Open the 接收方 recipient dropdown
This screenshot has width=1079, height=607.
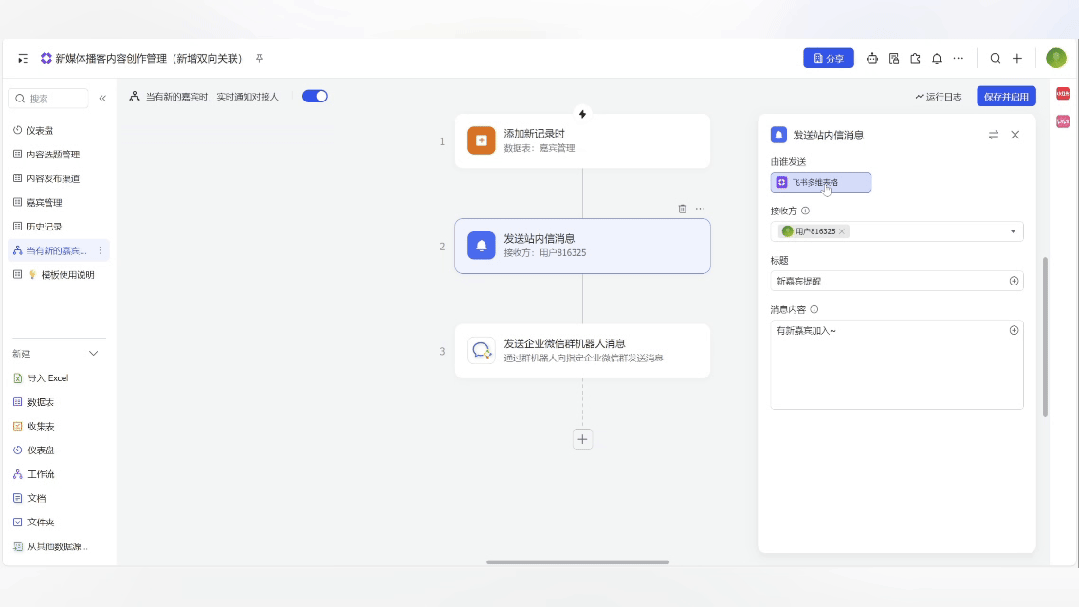point(1014,231)
